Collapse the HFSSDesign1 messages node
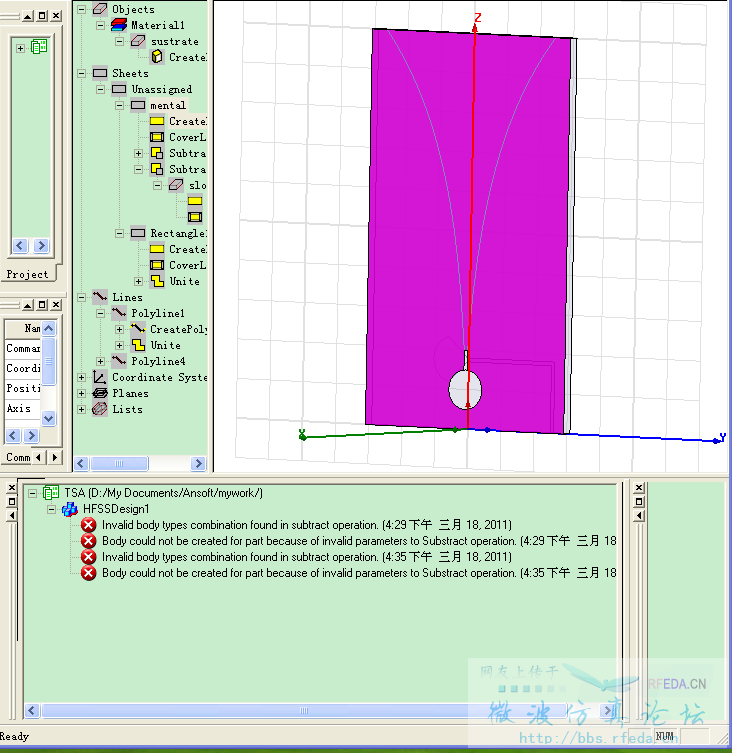Screen dimensions: 732x753 click(51, 509)
